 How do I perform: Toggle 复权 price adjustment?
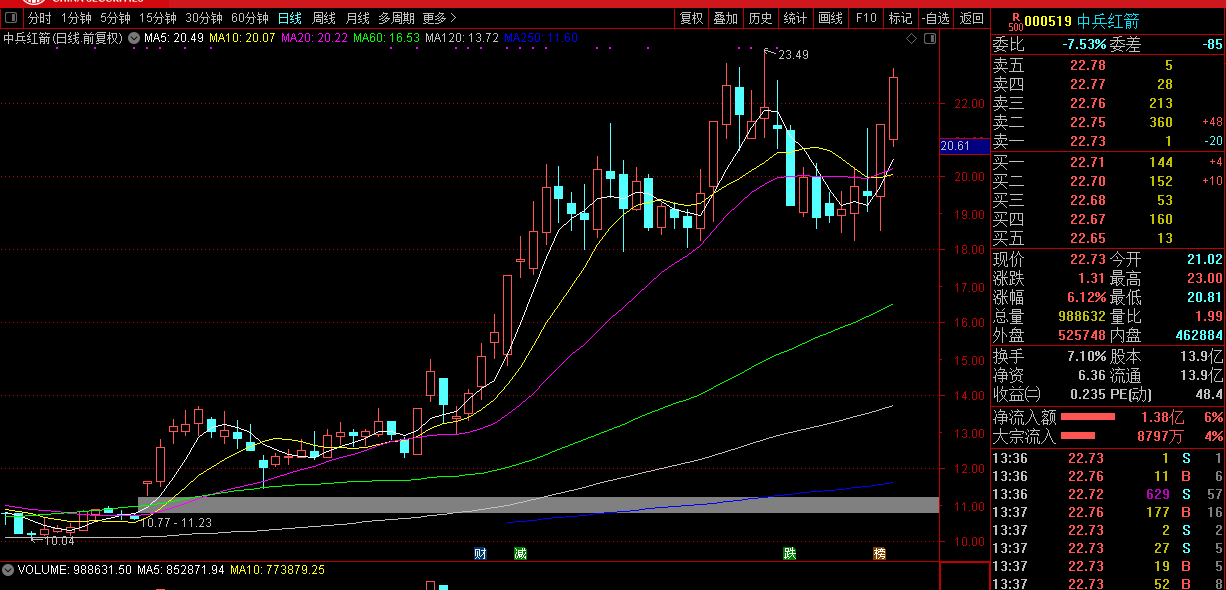click(x=691, y=18)
